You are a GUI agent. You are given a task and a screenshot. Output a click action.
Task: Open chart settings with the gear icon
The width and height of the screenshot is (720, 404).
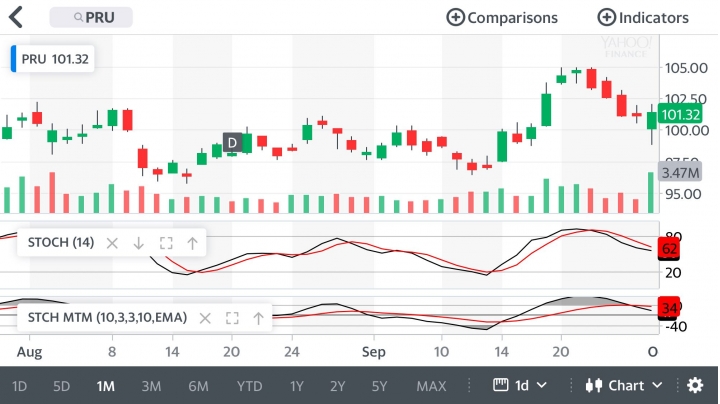pyautogui.click(x=695, y=385)
